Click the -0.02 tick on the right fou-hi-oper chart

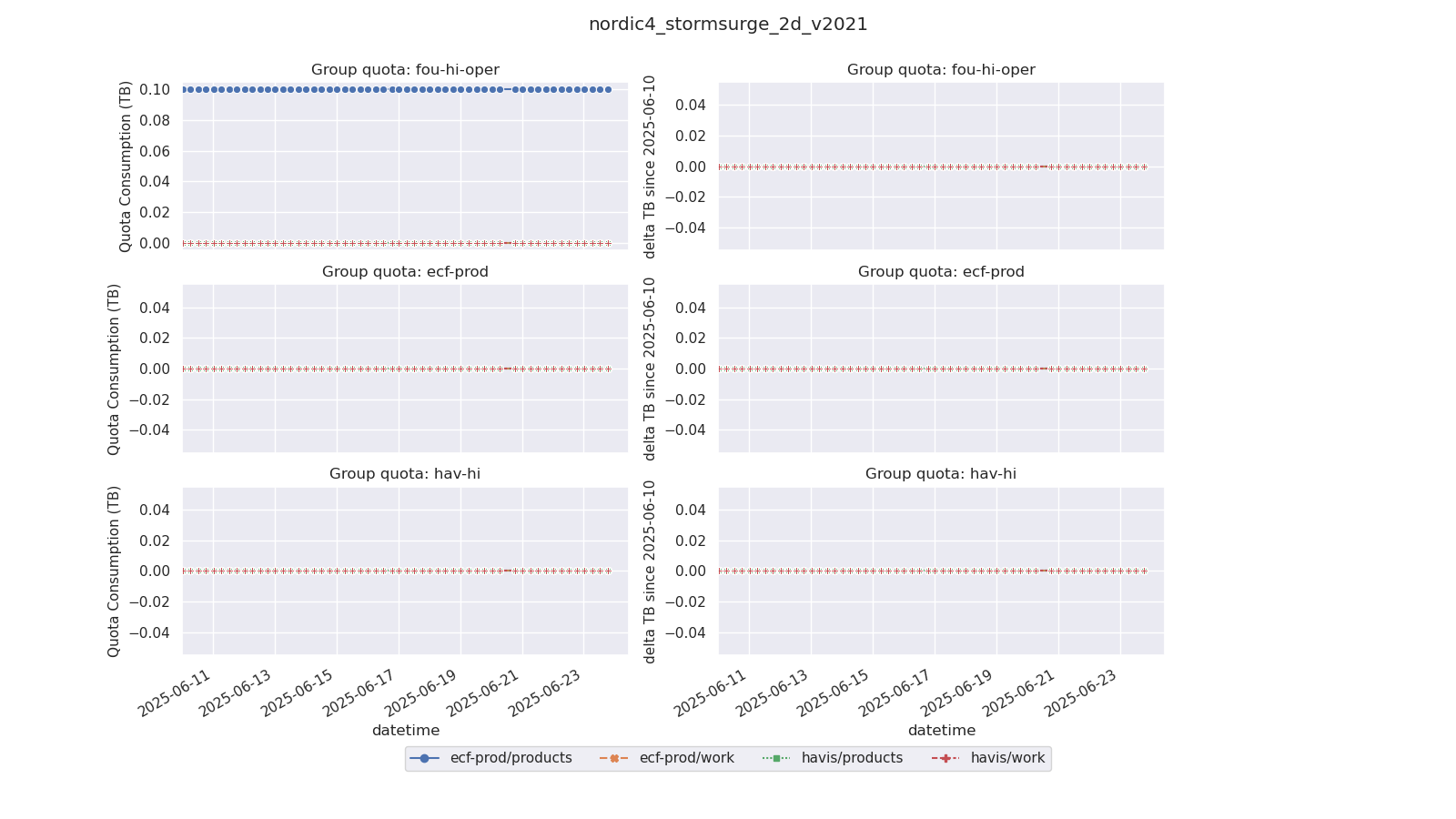(x=685, y=197)
